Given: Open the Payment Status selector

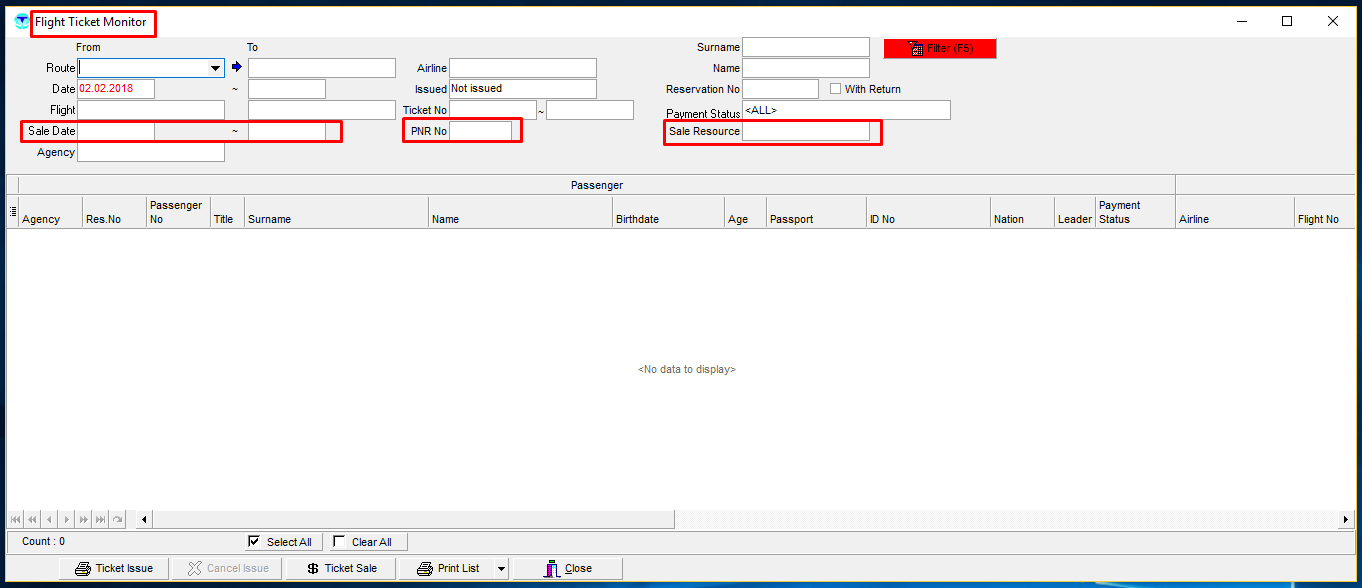Looking at the screenshot, I should (845, 110).
